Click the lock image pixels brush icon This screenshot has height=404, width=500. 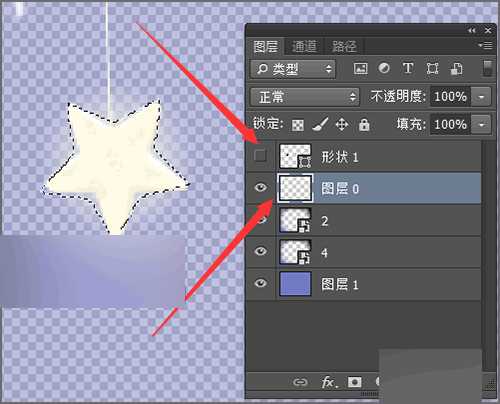tap(320, 125)
